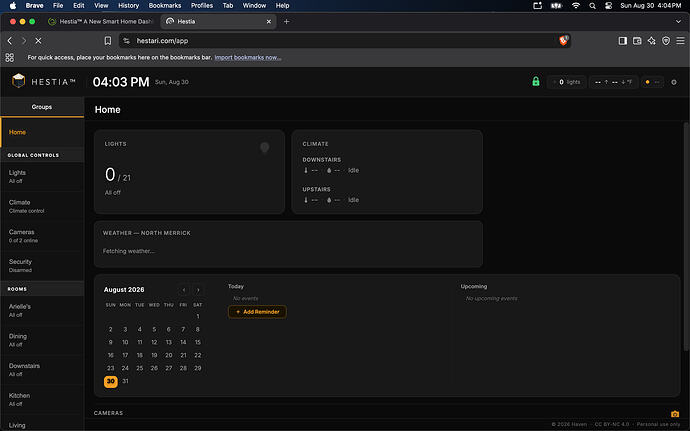Click the Apple logo menu
Screen dimensions: 690x431
coord(13,5)
